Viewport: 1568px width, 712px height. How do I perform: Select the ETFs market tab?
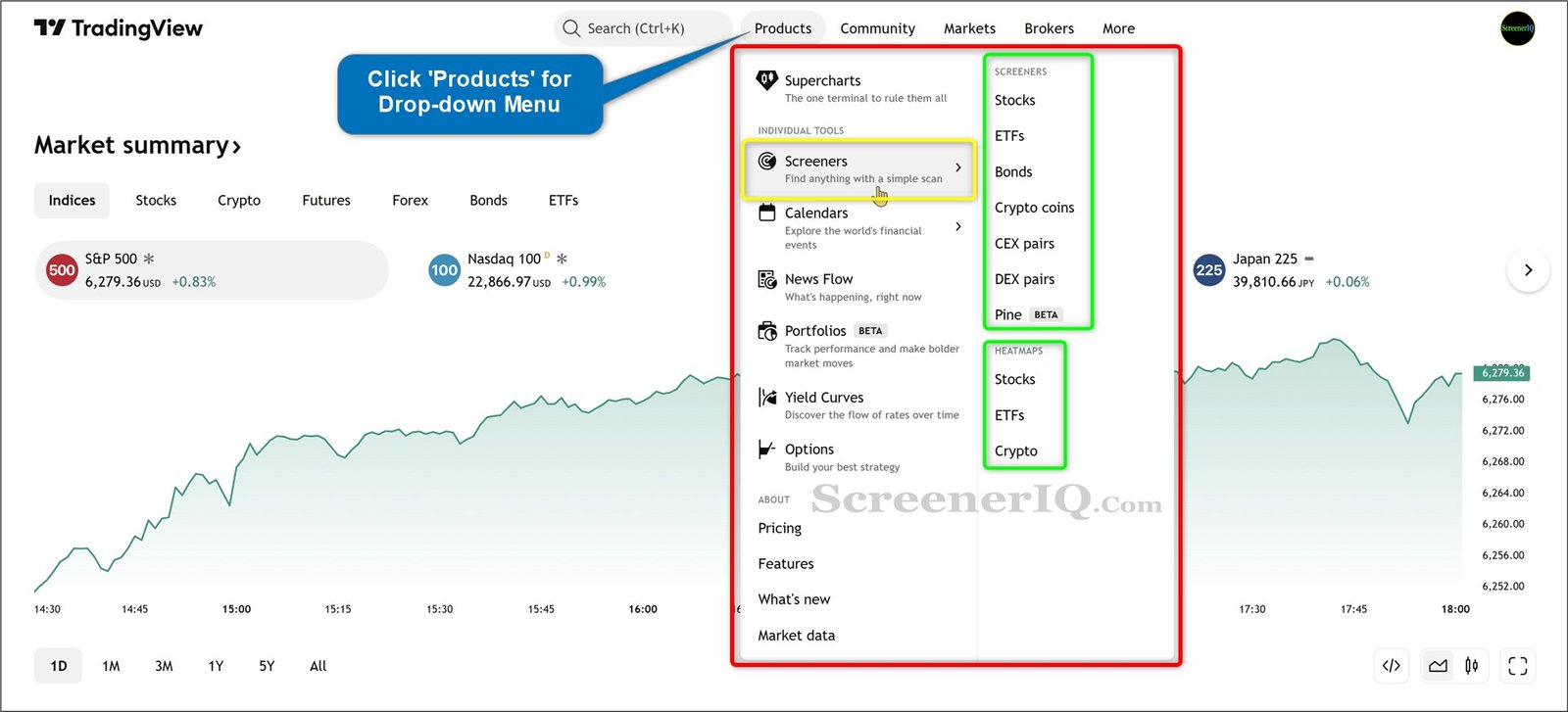pyautogui.click(x=563, y=201)
